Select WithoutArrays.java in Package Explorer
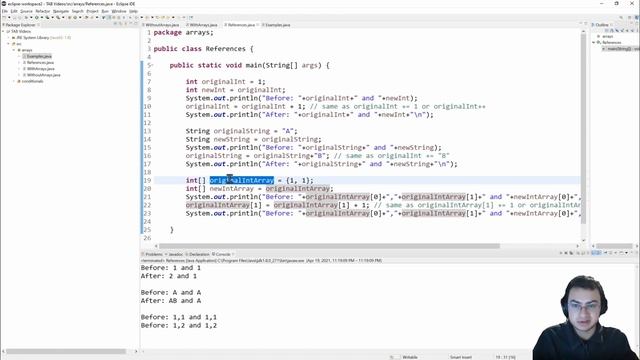 click(44, 75)
